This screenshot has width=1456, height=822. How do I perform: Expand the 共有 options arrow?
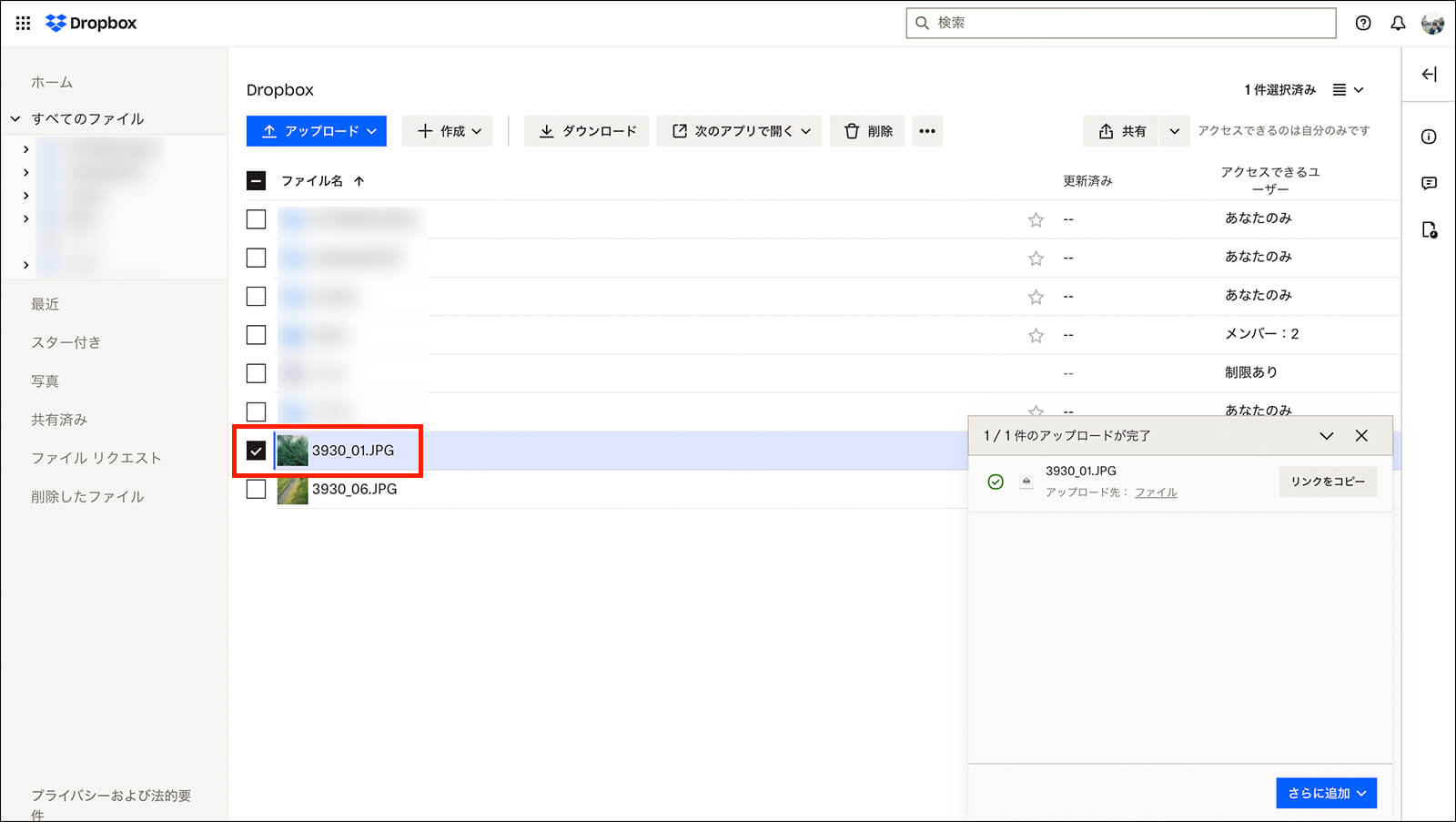click(1175, 131)
